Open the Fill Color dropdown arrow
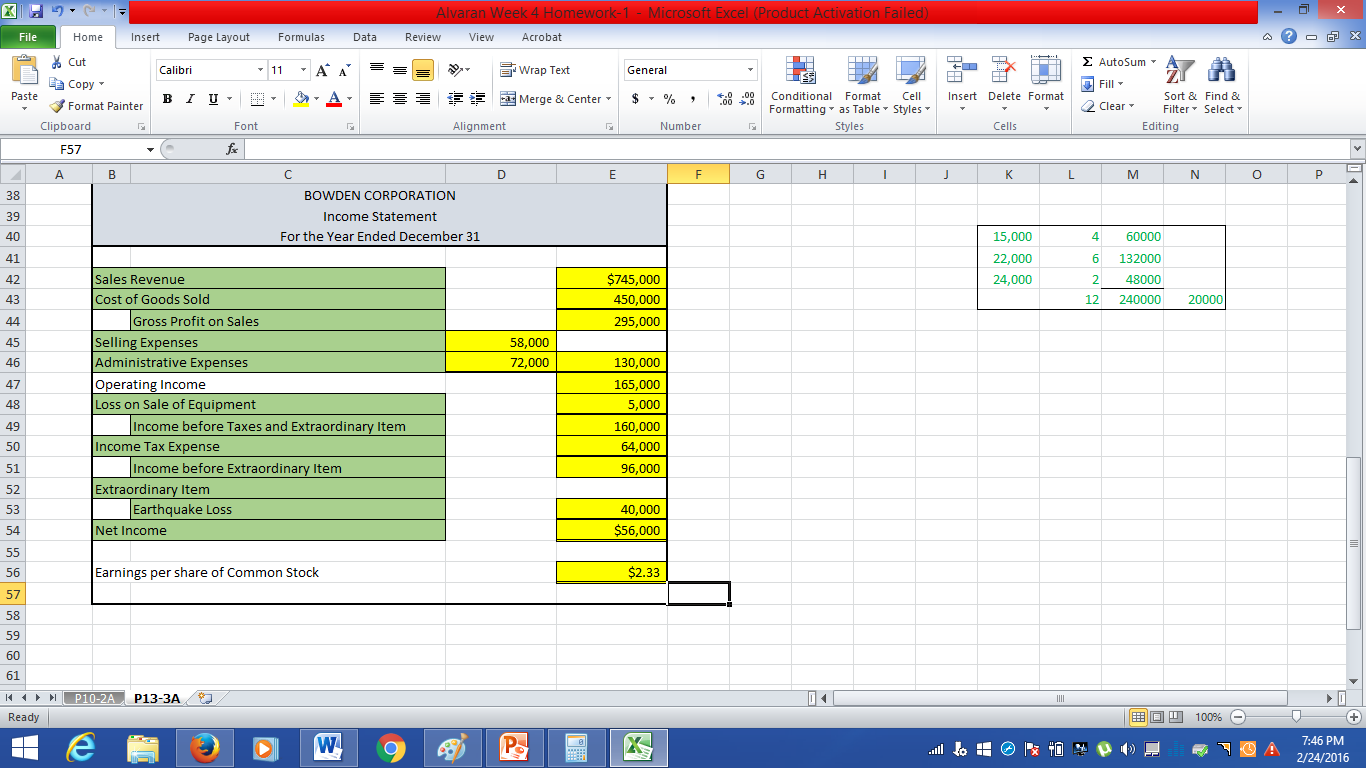1366x768 pixels. click(x=315, y=99)
